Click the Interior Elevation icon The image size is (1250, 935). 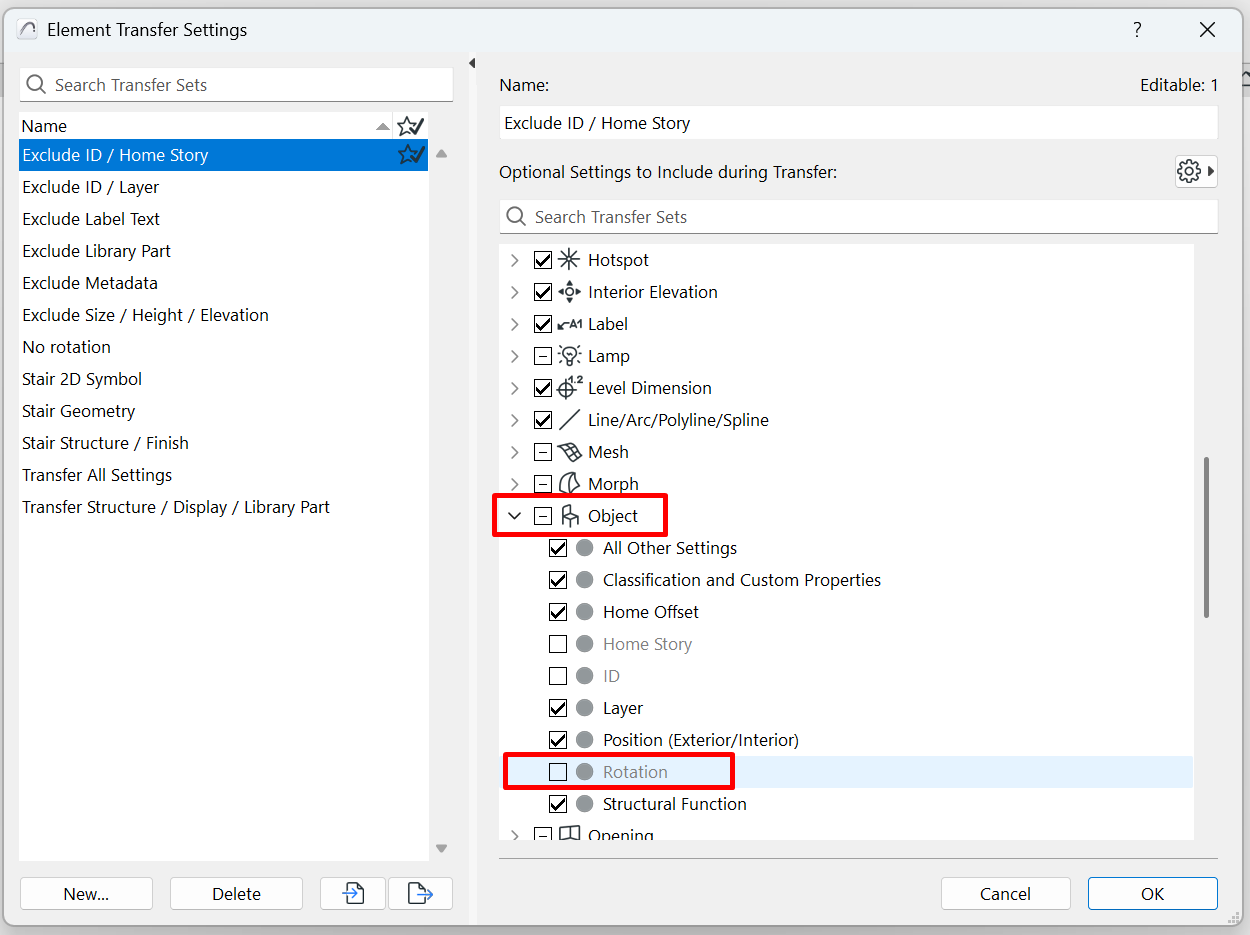(568, 291)
